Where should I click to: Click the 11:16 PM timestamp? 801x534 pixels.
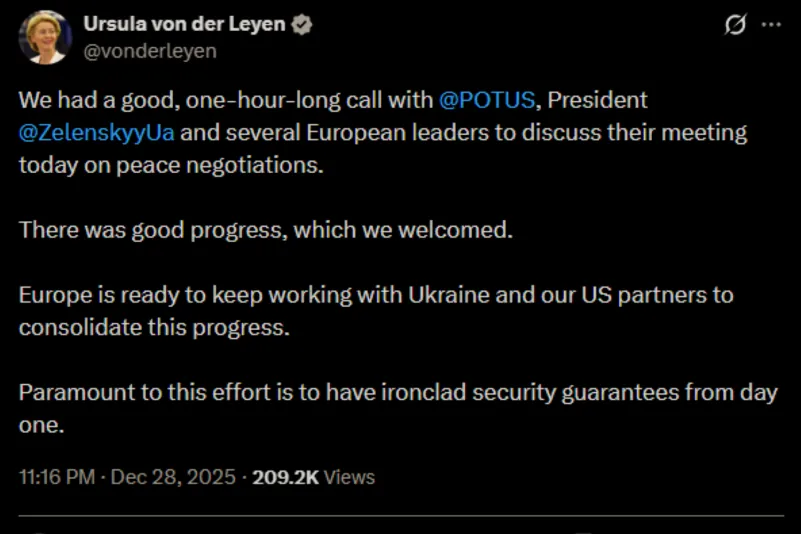coord(55,477)
